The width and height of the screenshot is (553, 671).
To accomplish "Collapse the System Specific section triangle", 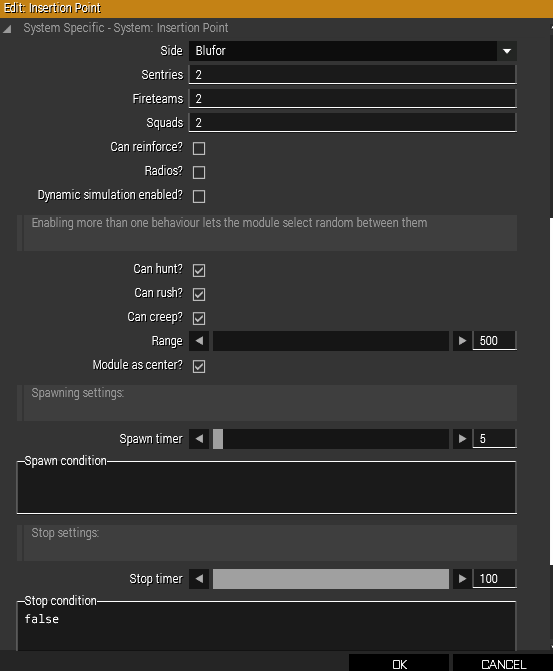I will pyautogui.click(x=7, y=29).
